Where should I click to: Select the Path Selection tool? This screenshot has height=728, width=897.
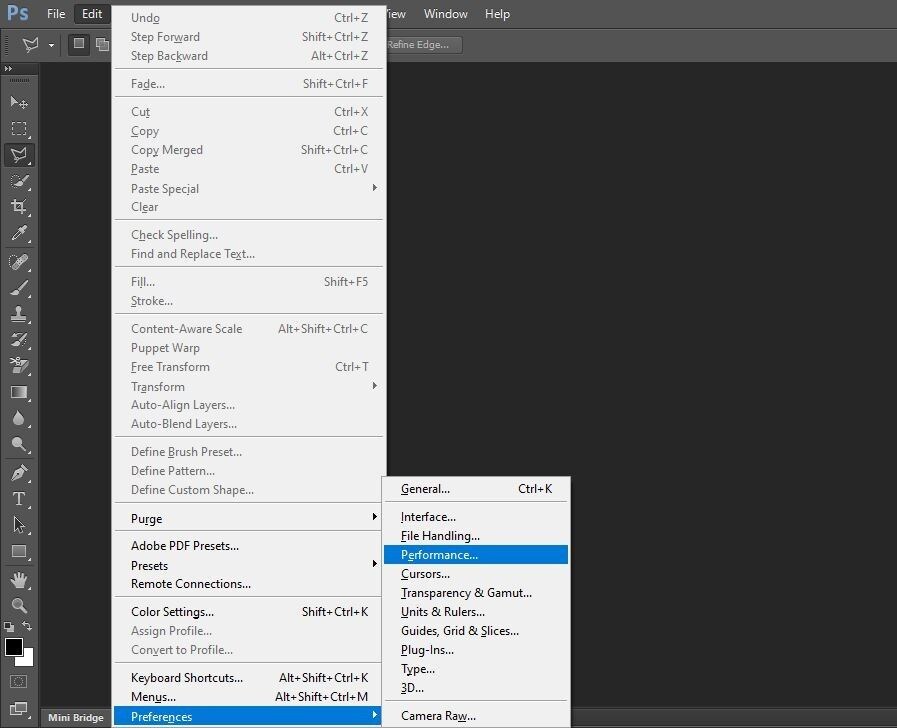pyautogui.click(x=19, y=525)
